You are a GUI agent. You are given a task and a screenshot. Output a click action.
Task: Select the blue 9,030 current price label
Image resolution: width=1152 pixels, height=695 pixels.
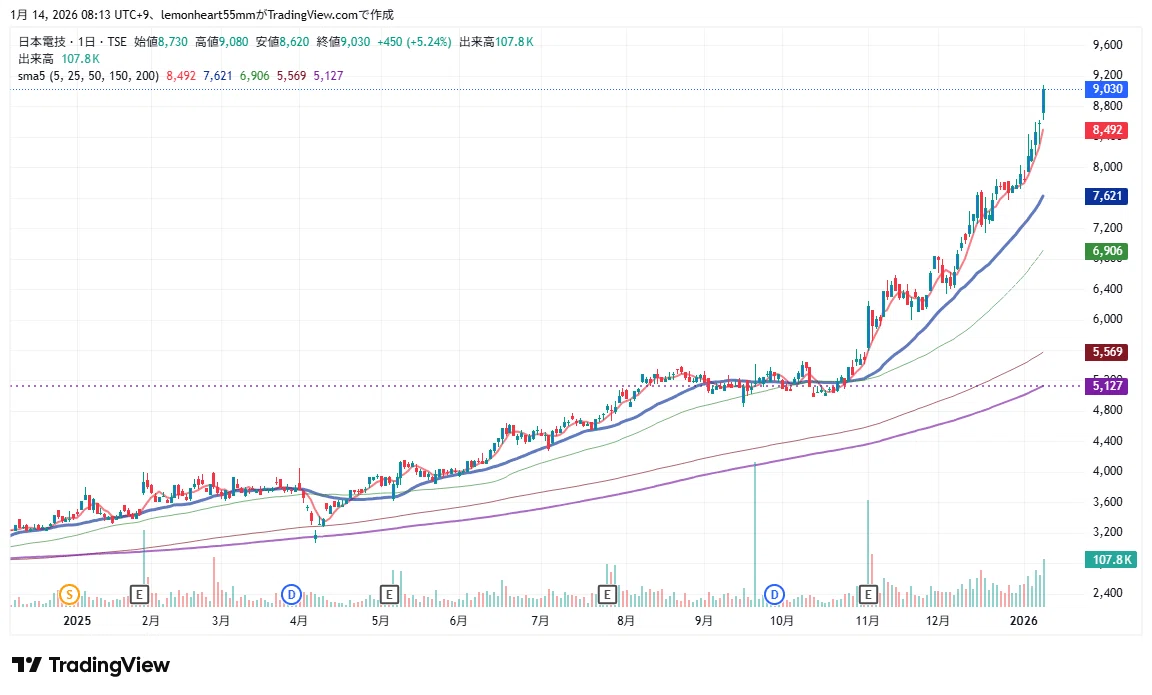pyautogui.click(x=1106, y=89)
